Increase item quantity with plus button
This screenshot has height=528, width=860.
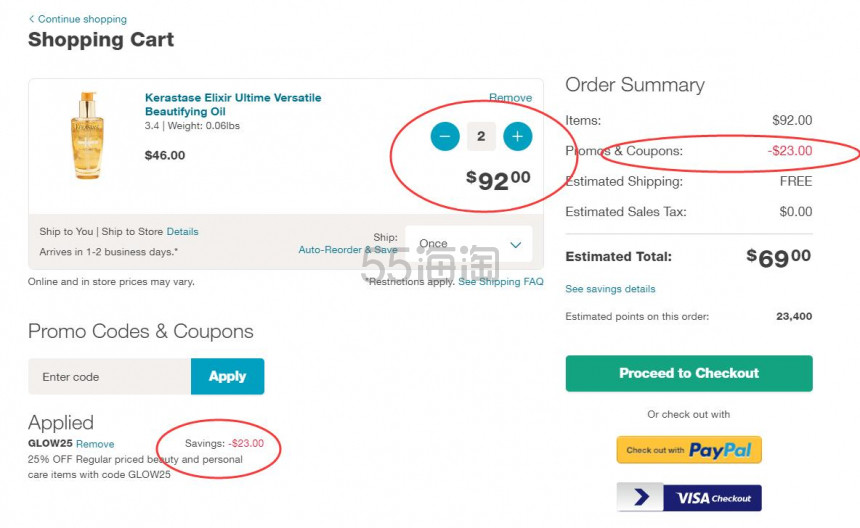517,136
